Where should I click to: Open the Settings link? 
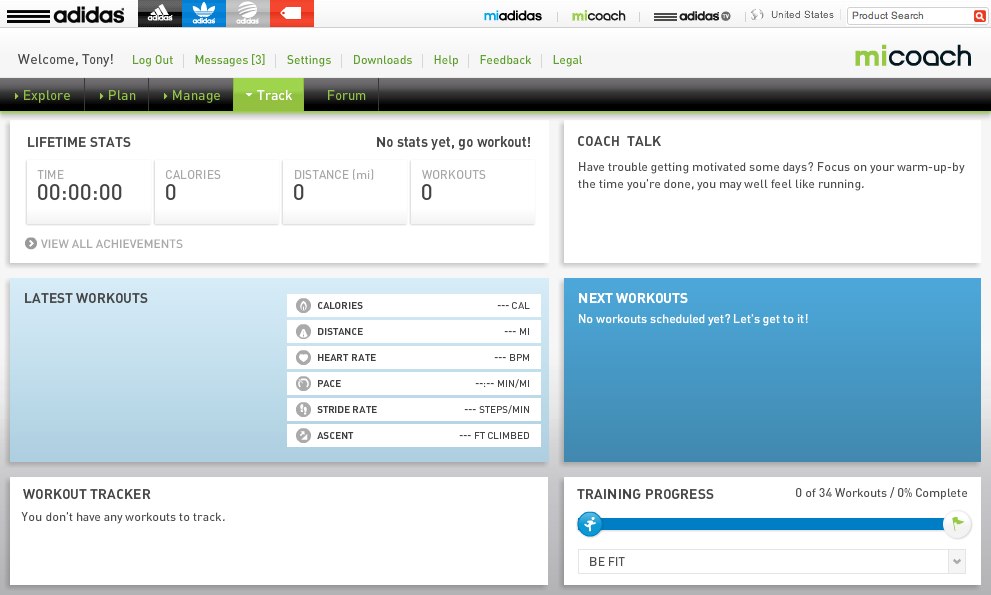(309, 60)
